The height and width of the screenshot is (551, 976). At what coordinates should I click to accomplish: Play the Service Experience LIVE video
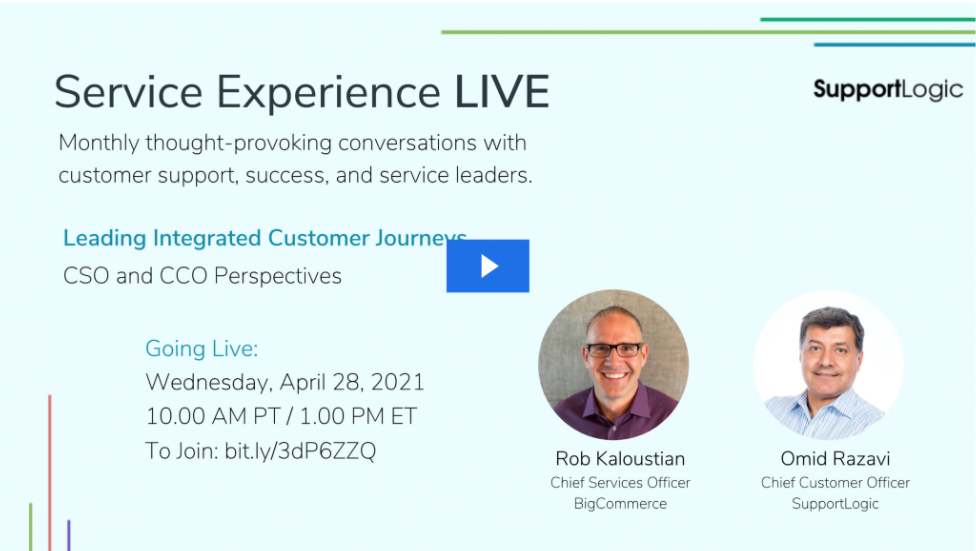(487, 266)
